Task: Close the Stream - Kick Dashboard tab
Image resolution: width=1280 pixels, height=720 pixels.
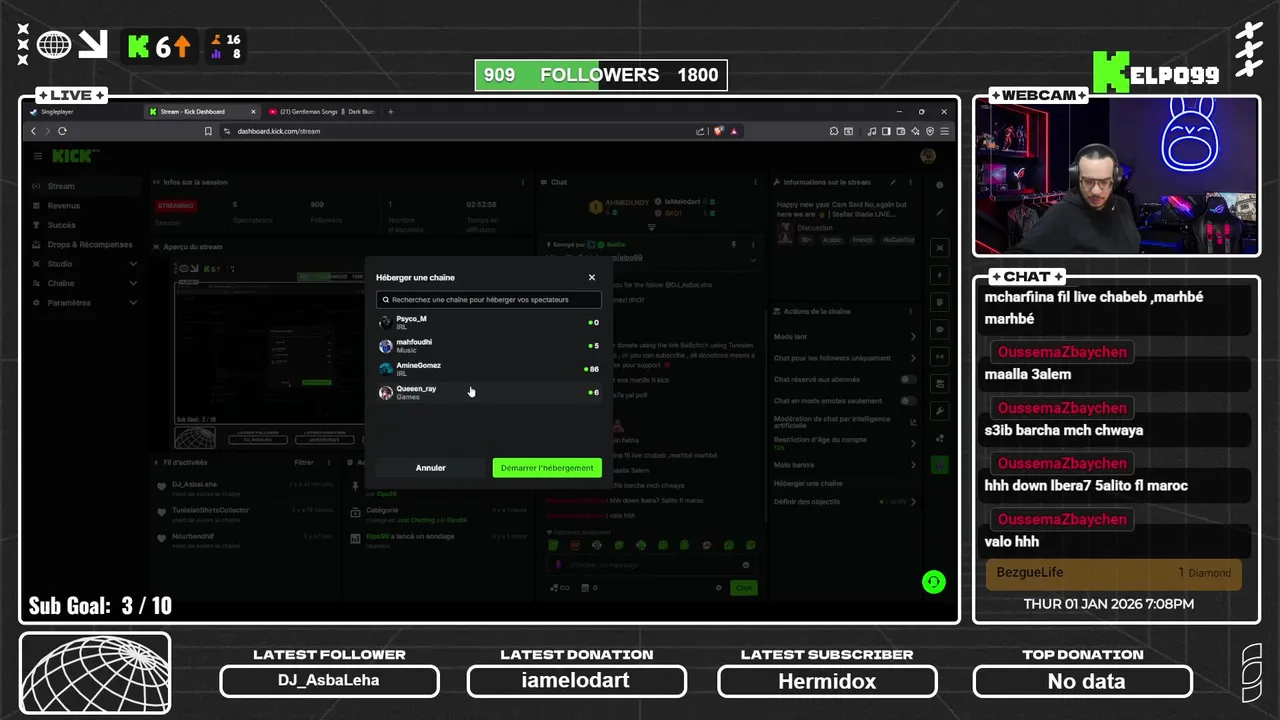Action: point(253,112)
